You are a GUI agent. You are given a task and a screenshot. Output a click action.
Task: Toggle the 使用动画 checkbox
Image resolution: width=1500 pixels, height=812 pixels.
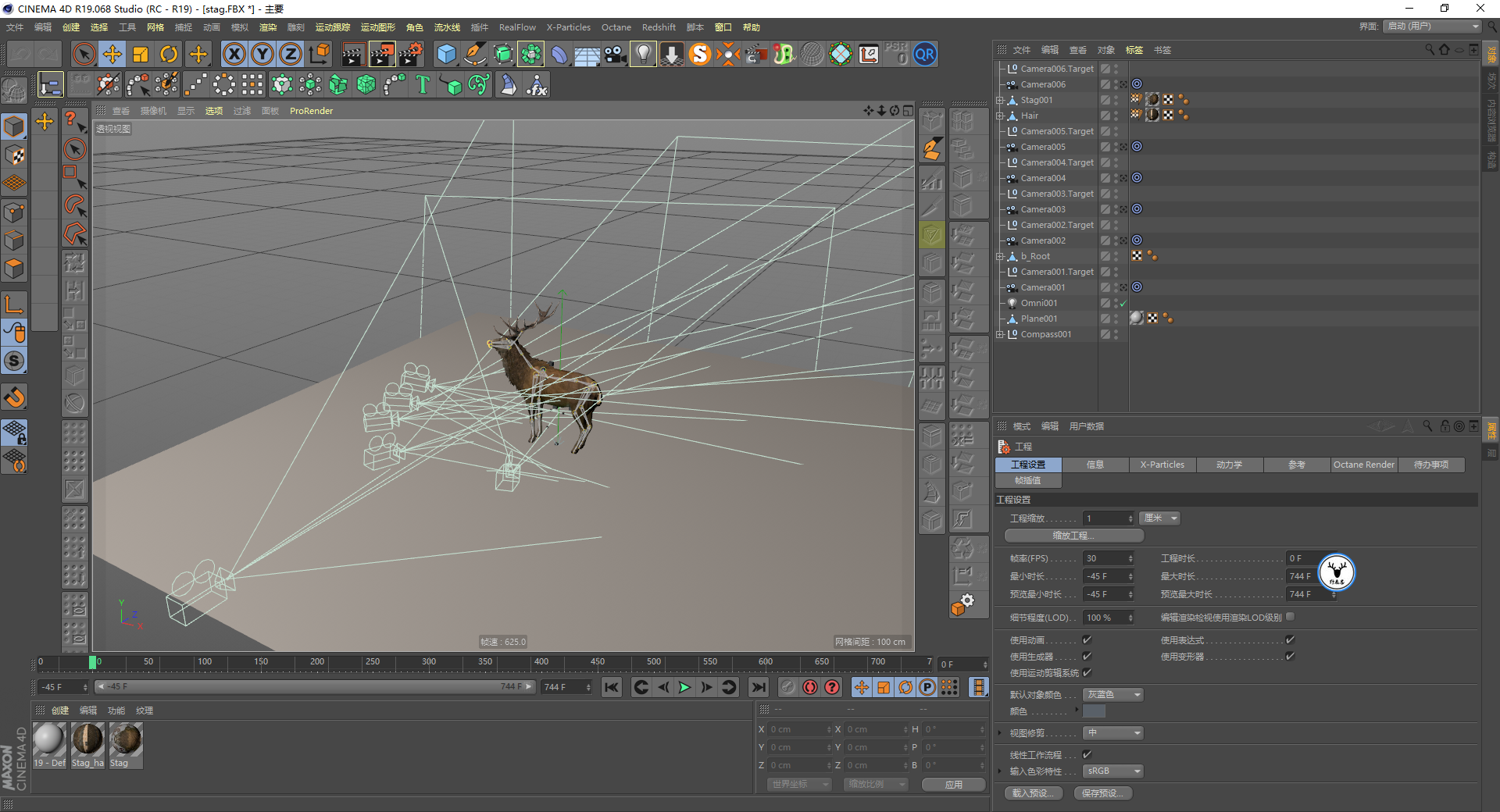(1087, 640)
